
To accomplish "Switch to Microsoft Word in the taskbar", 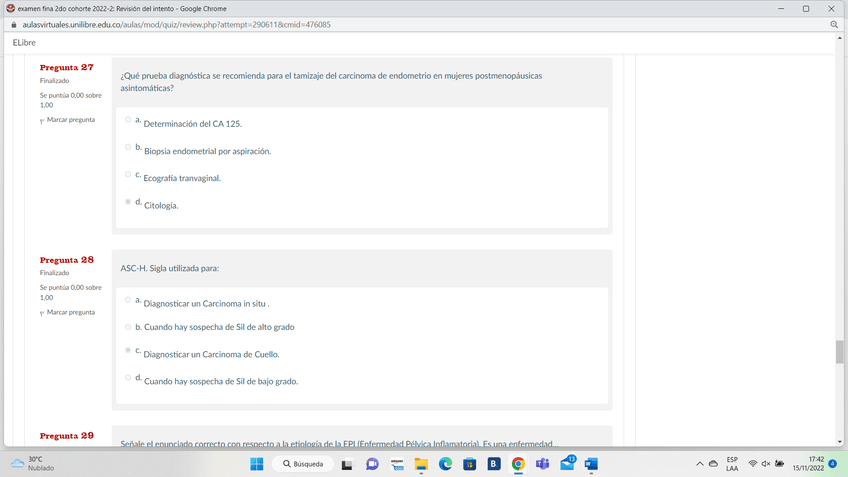I will [x=591, y=464].
